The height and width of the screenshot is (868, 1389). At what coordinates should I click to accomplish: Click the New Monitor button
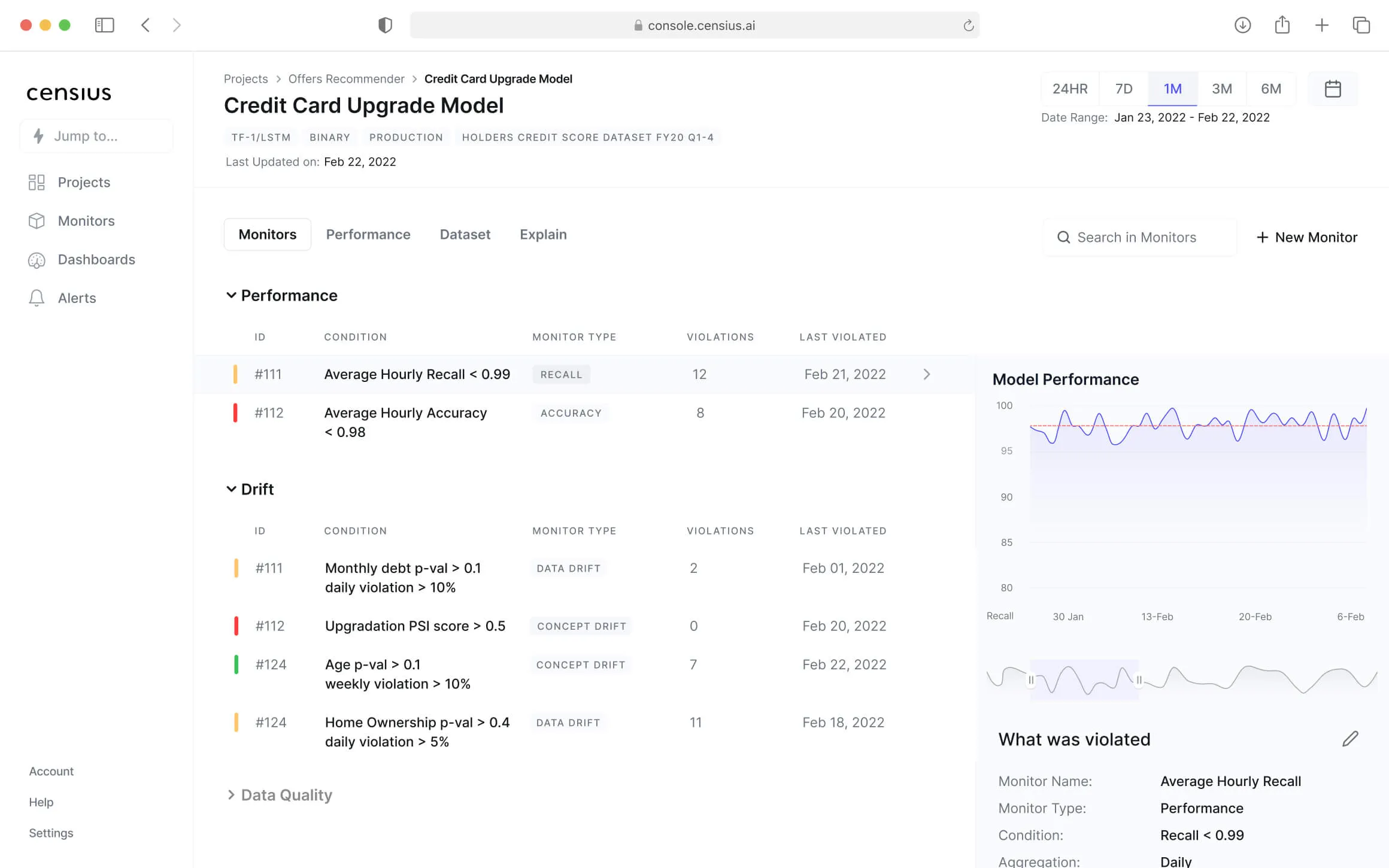[x=1306, y=237]
